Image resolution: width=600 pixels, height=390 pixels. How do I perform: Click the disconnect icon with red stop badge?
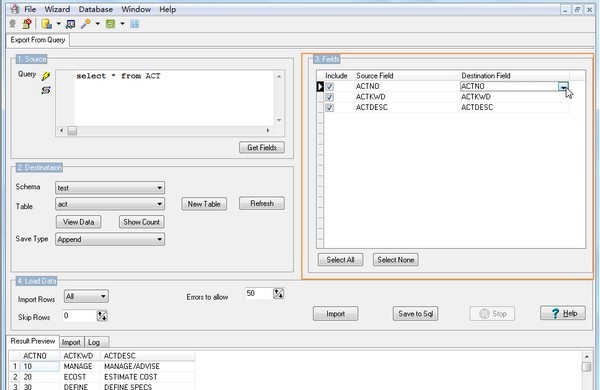pyautogui.click(x=27, y=24)
